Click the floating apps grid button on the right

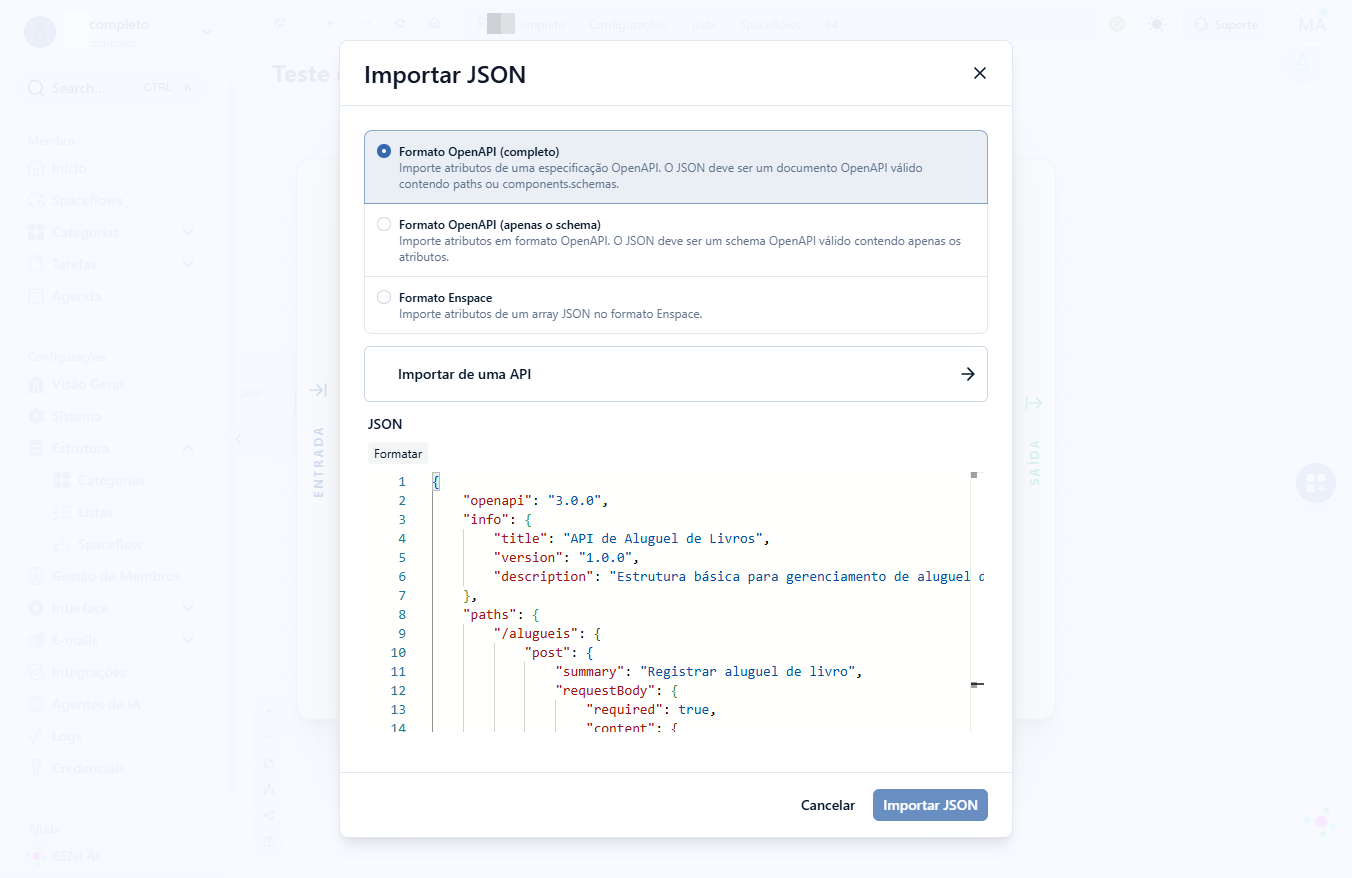pos(1316,483)
